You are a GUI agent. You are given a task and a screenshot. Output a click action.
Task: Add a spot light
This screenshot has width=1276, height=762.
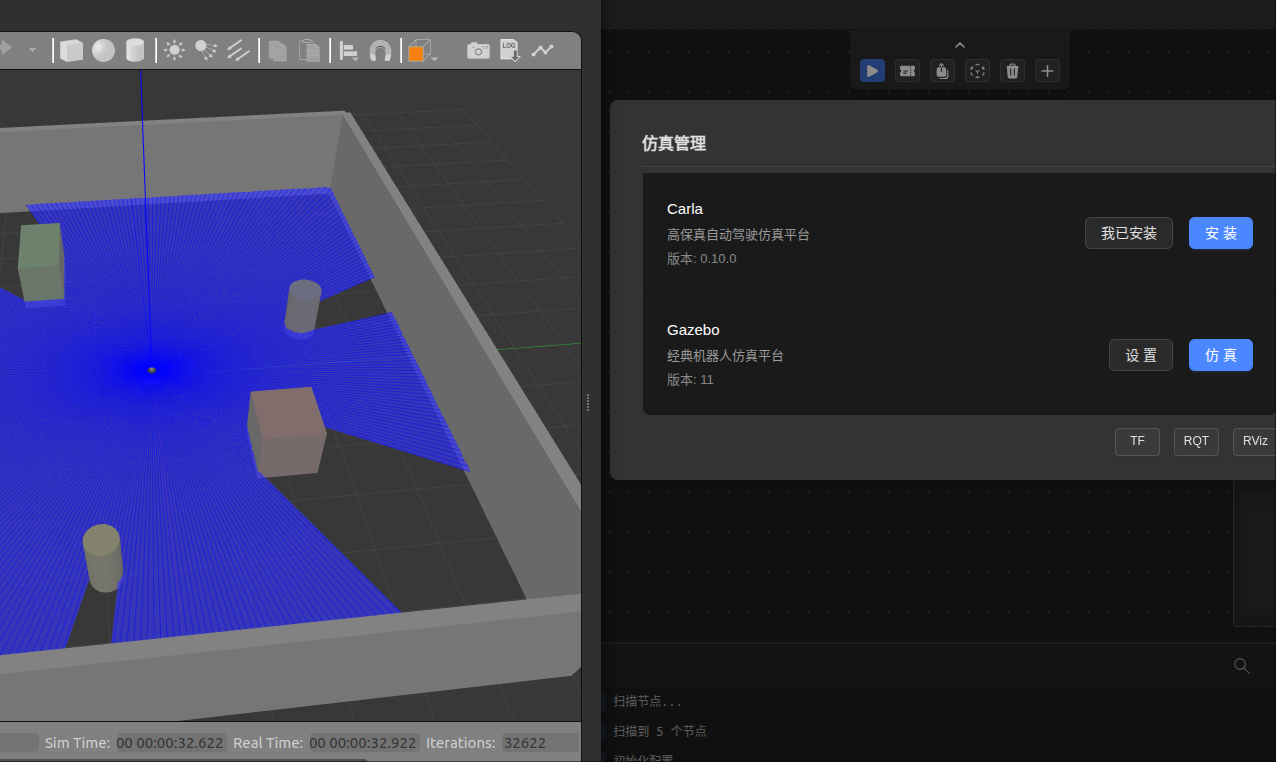coord(206,50)
